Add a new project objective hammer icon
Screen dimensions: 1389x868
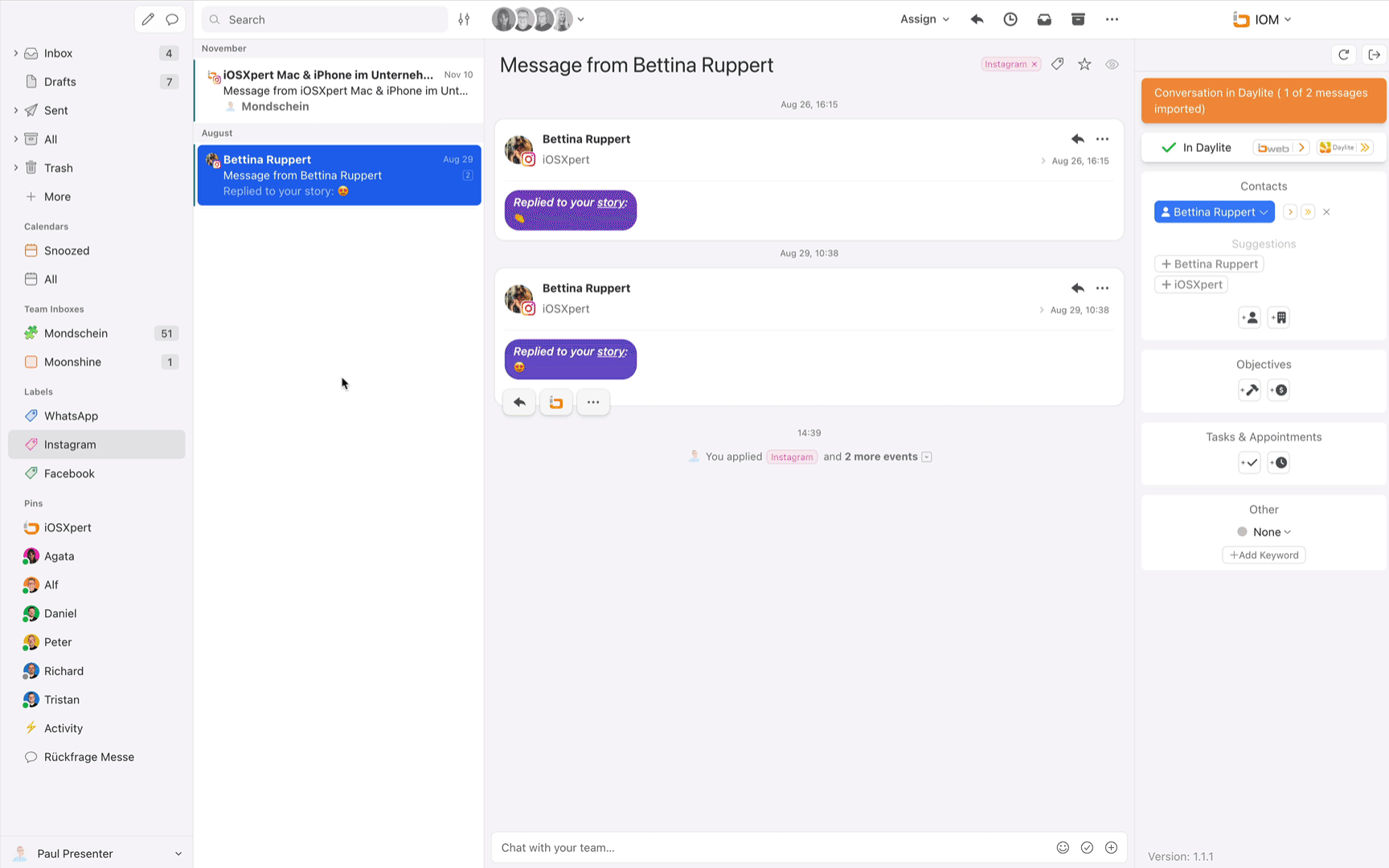(x=1249, y=390)
